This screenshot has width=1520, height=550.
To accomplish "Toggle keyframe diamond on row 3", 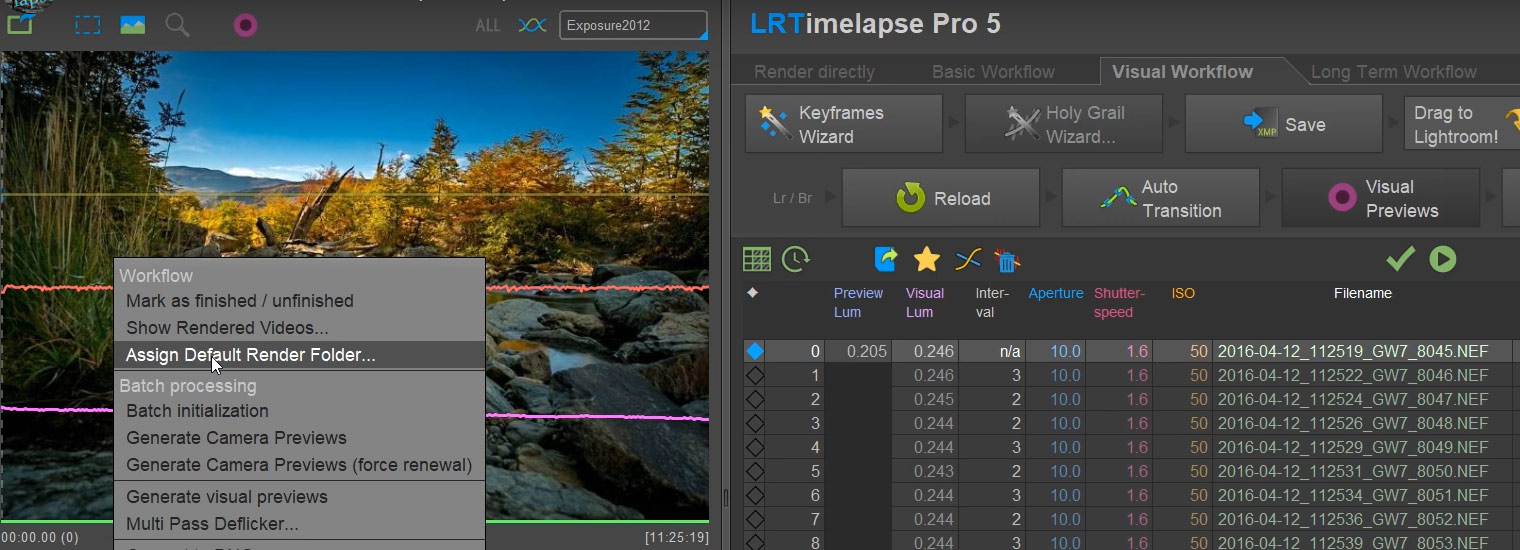I will (x=755, y=423).
